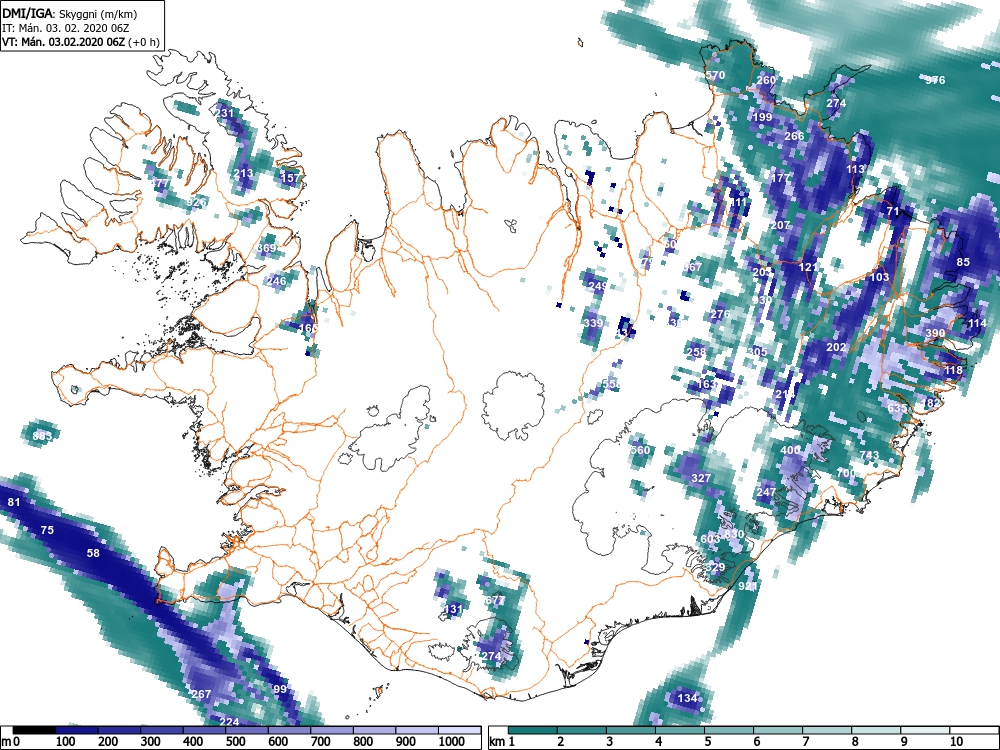This screenshot has height=750, width=1000.
Task: Click visibility value 976 on the map
Action: [x=935, y=80]
